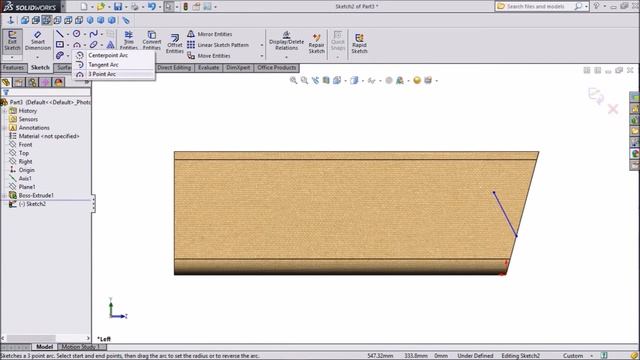Screen dimensions: 640x360
Task: Open Linear Sketch Pattern dropdown arrow
Action: (x=262, y=45)
